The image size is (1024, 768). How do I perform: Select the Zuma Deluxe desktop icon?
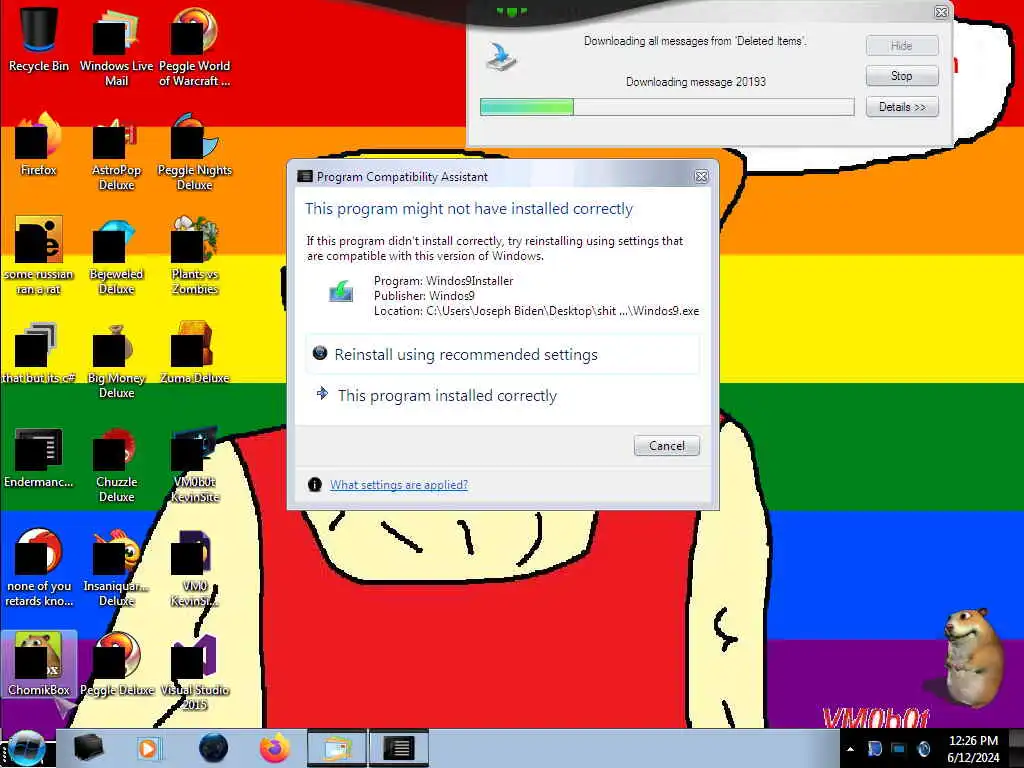[x=194, y=351]
